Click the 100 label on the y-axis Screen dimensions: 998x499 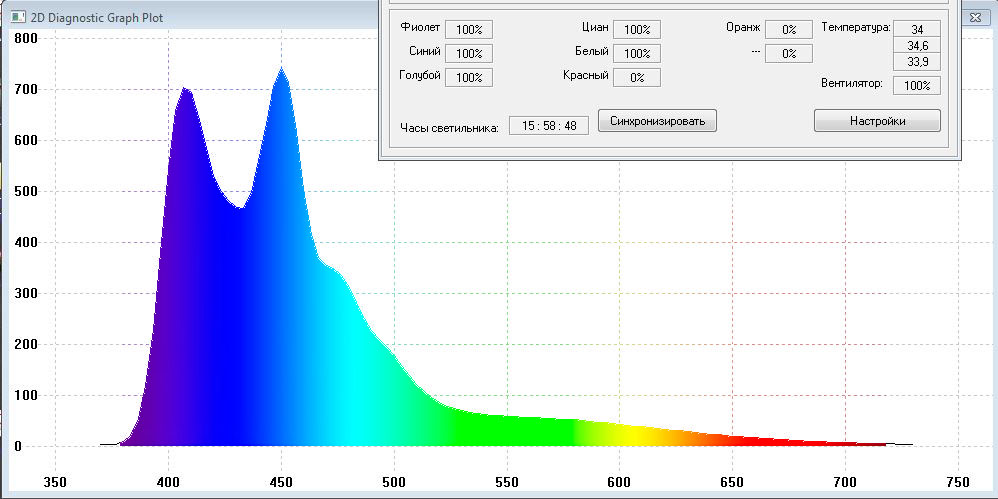coord(25,395)
